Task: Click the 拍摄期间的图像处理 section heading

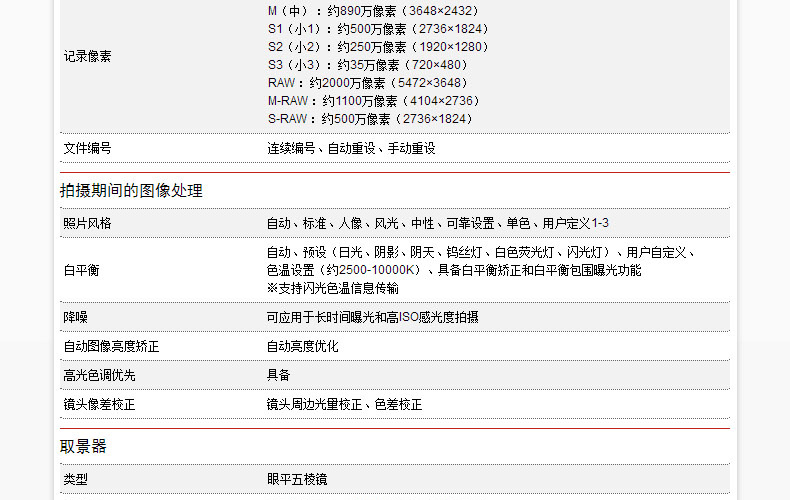Action: tap(131, 191)
